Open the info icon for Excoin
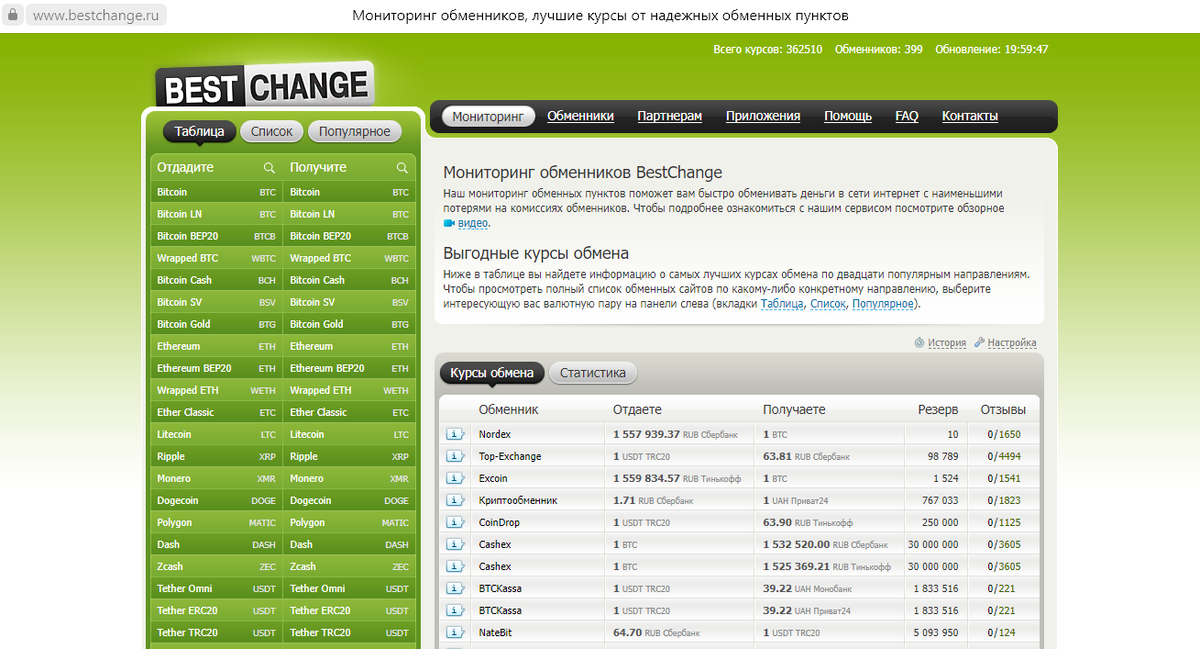This screenshot has width=1200, height=649. (x=455, y=478)
